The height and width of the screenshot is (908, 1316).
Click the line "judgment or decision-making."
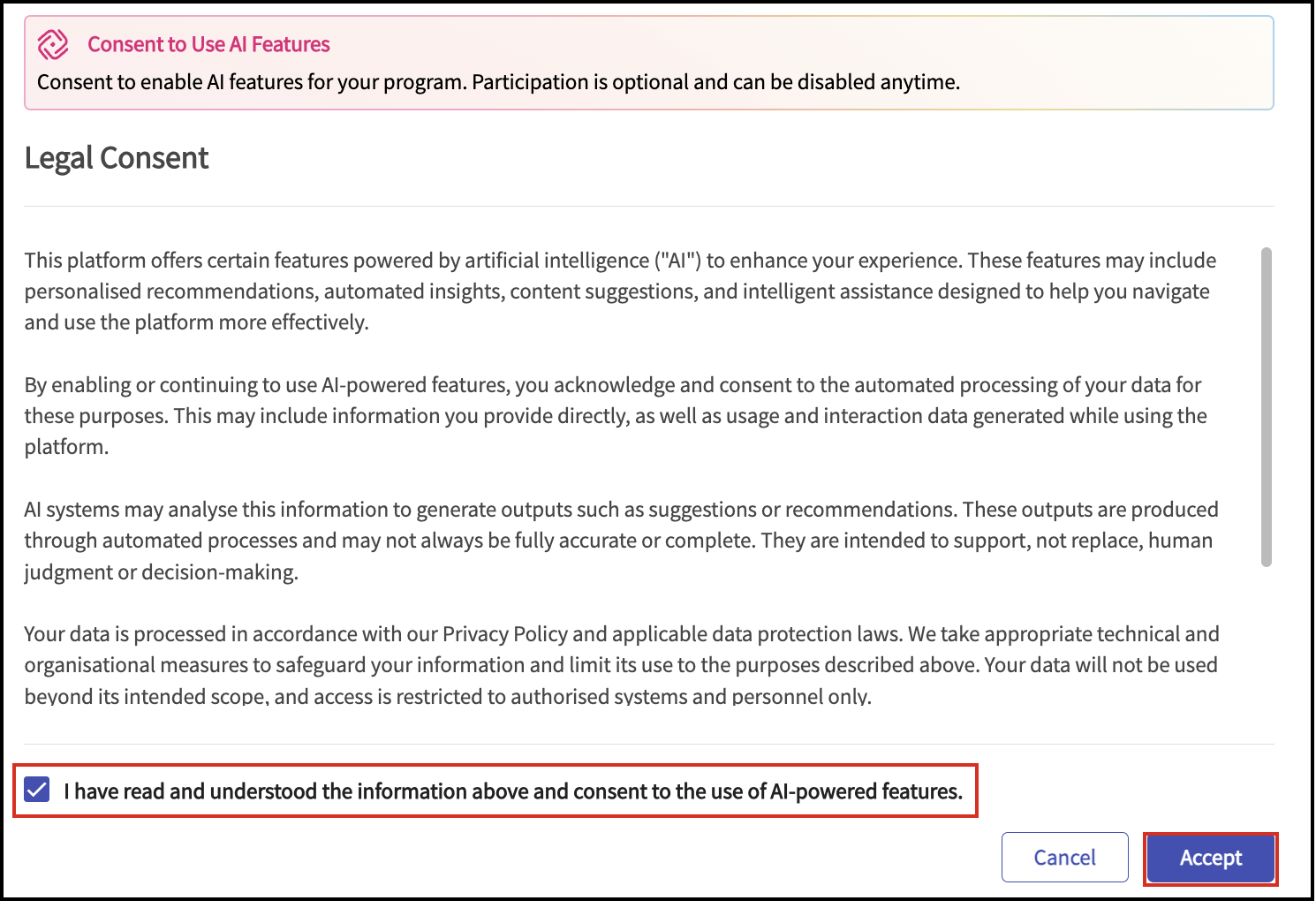(162, 572)
